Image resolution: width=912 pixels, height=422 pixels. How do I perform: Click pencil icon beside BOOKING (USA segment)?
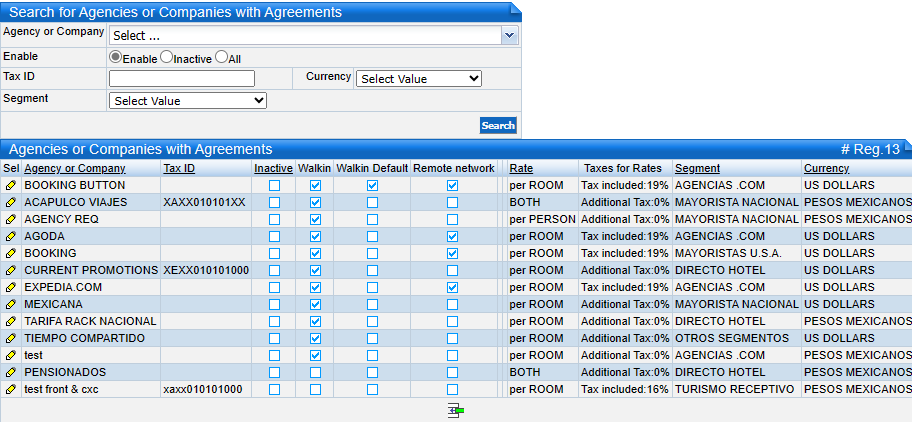click(x=10, y=253)
